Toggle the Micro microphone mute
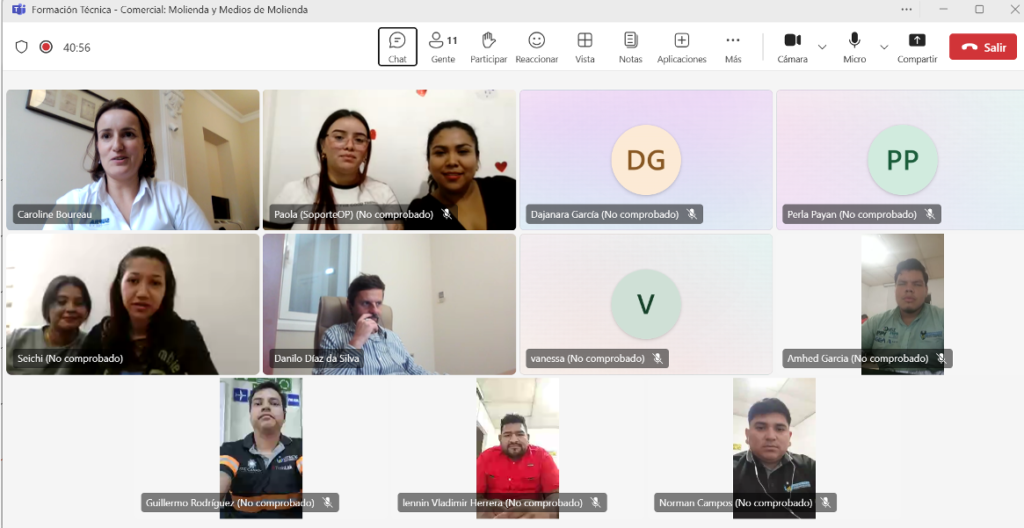Image resolution: width=1024 pixels, height=528 pixels. pos(854,46)
